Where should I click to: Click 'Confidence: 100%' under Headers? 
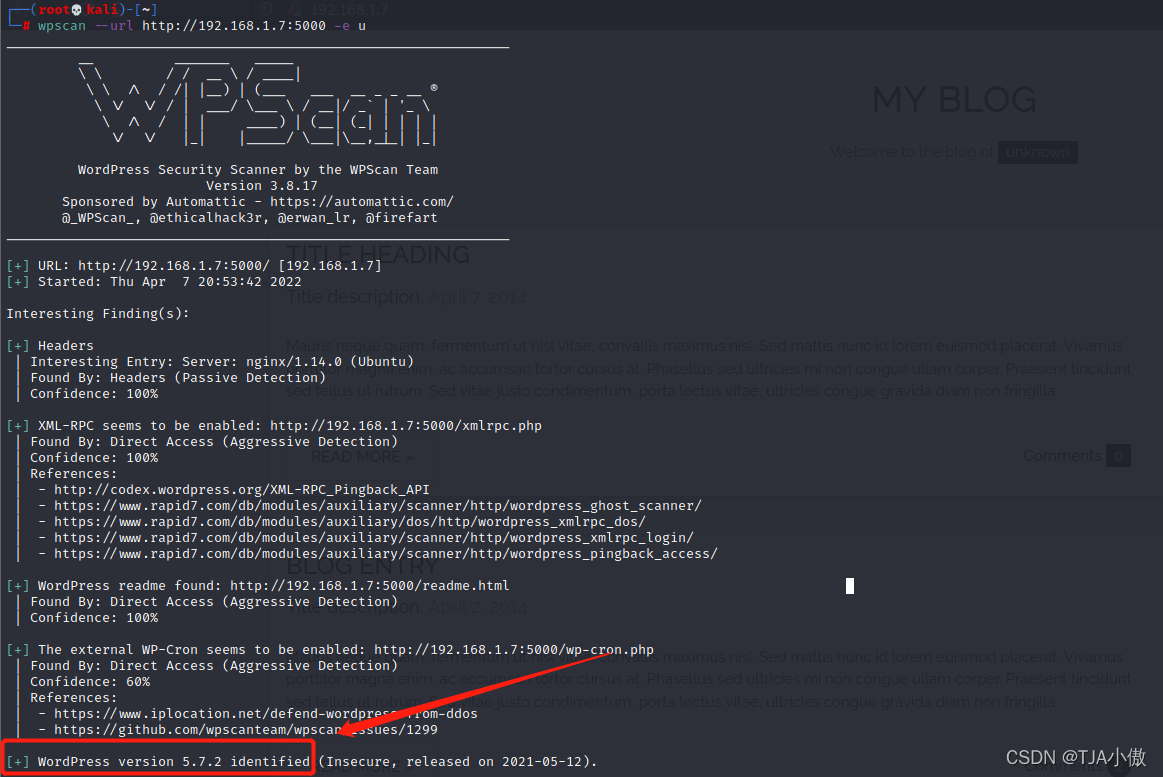coord(94,394)
